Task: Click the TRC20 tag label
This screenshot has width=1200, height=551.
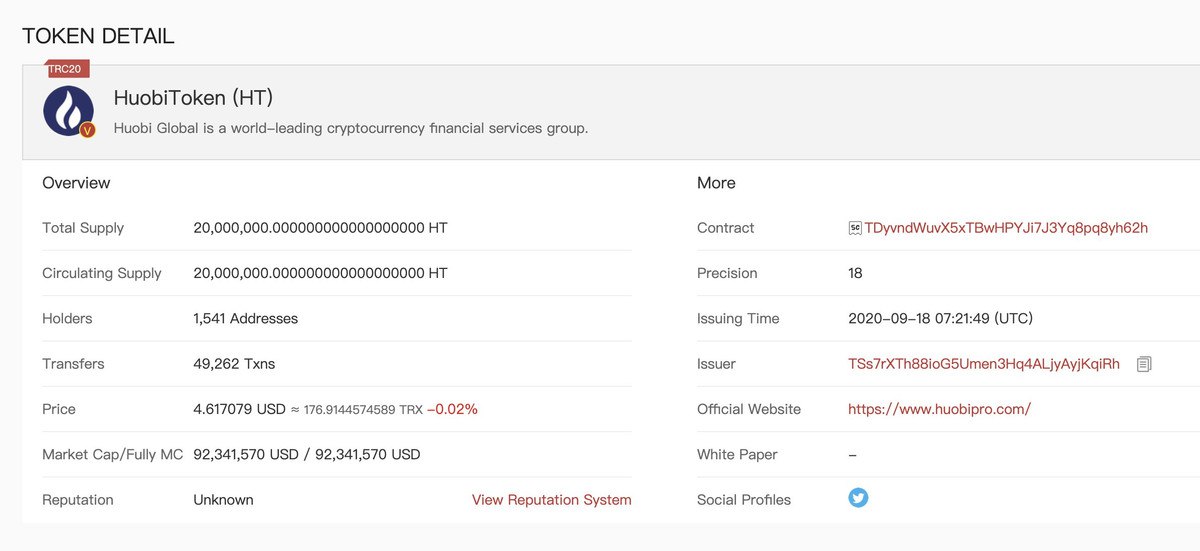Action: [68, 69]
